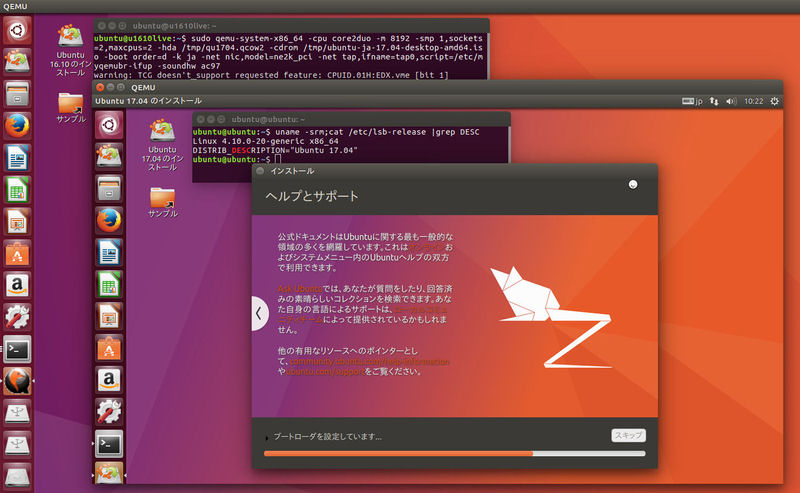Open Files manager in the host launcher

click(17, 93)
